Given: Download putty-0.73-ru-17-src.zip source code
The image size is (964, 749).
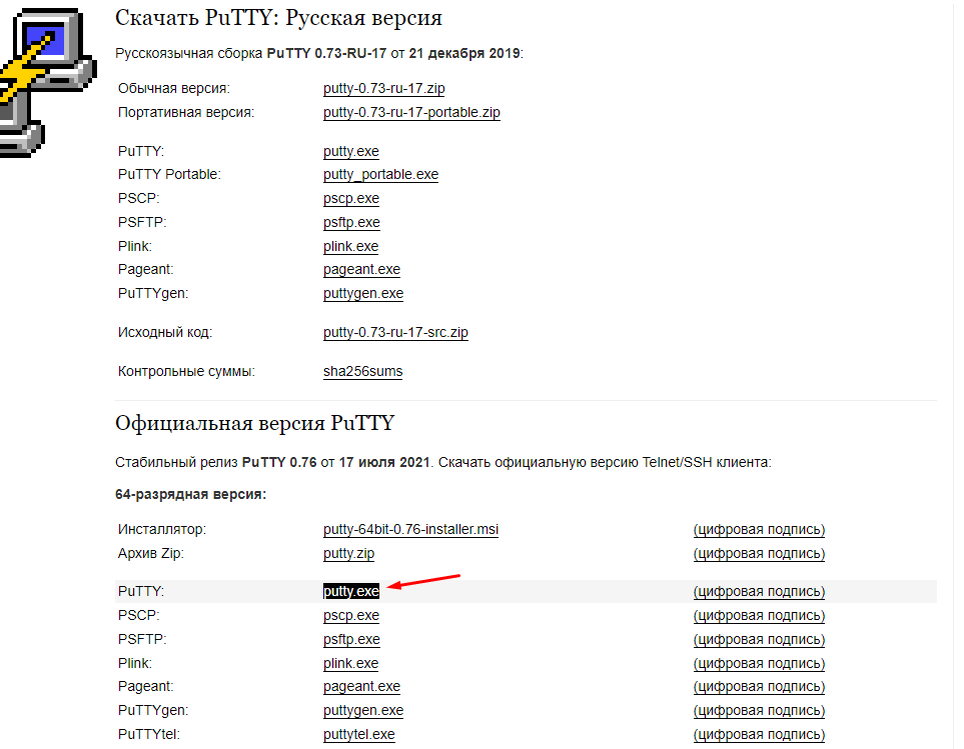Looking at the screenshot, I should pyautogui.click(x=395, y=333).
